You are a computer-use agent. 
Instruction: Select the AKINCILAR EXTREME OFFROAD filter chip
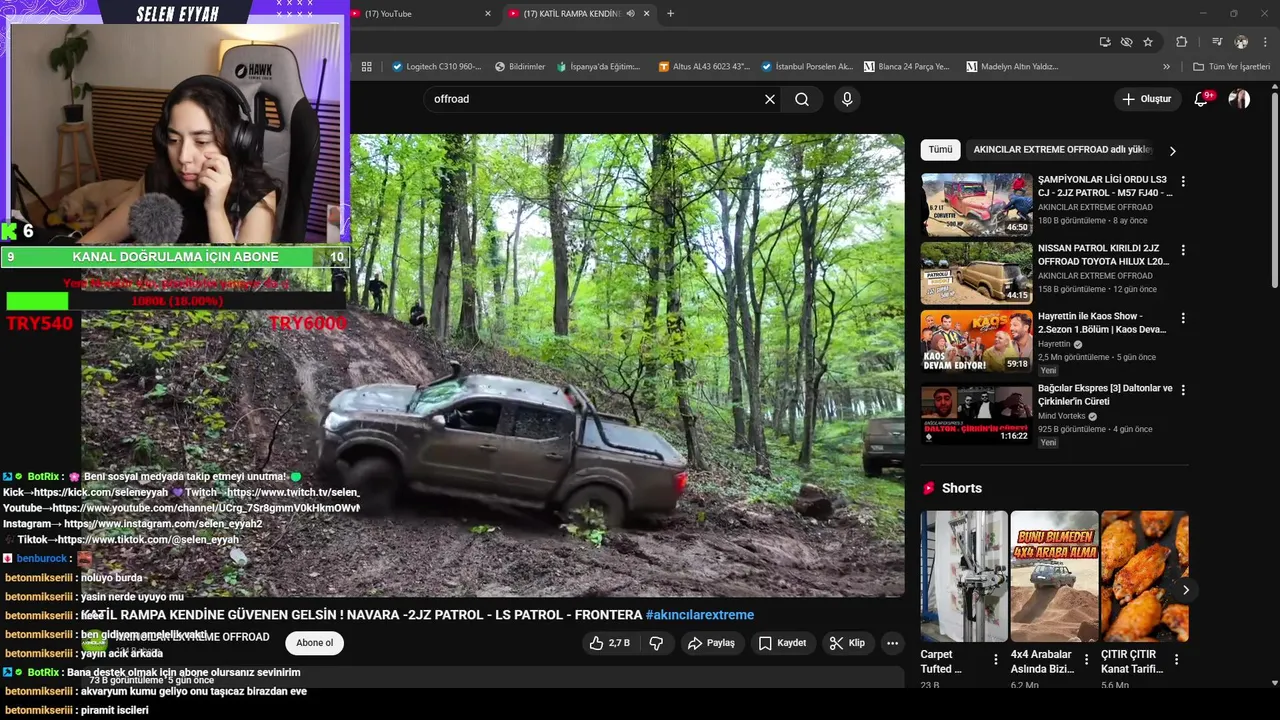coord(1061,150)
